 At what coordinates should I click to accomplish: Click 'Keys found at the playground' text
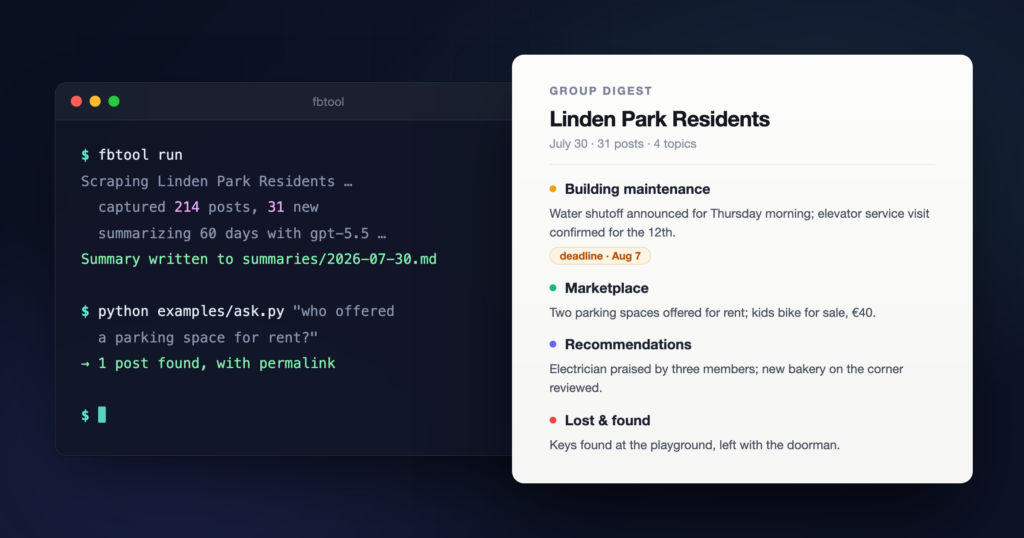695,445
